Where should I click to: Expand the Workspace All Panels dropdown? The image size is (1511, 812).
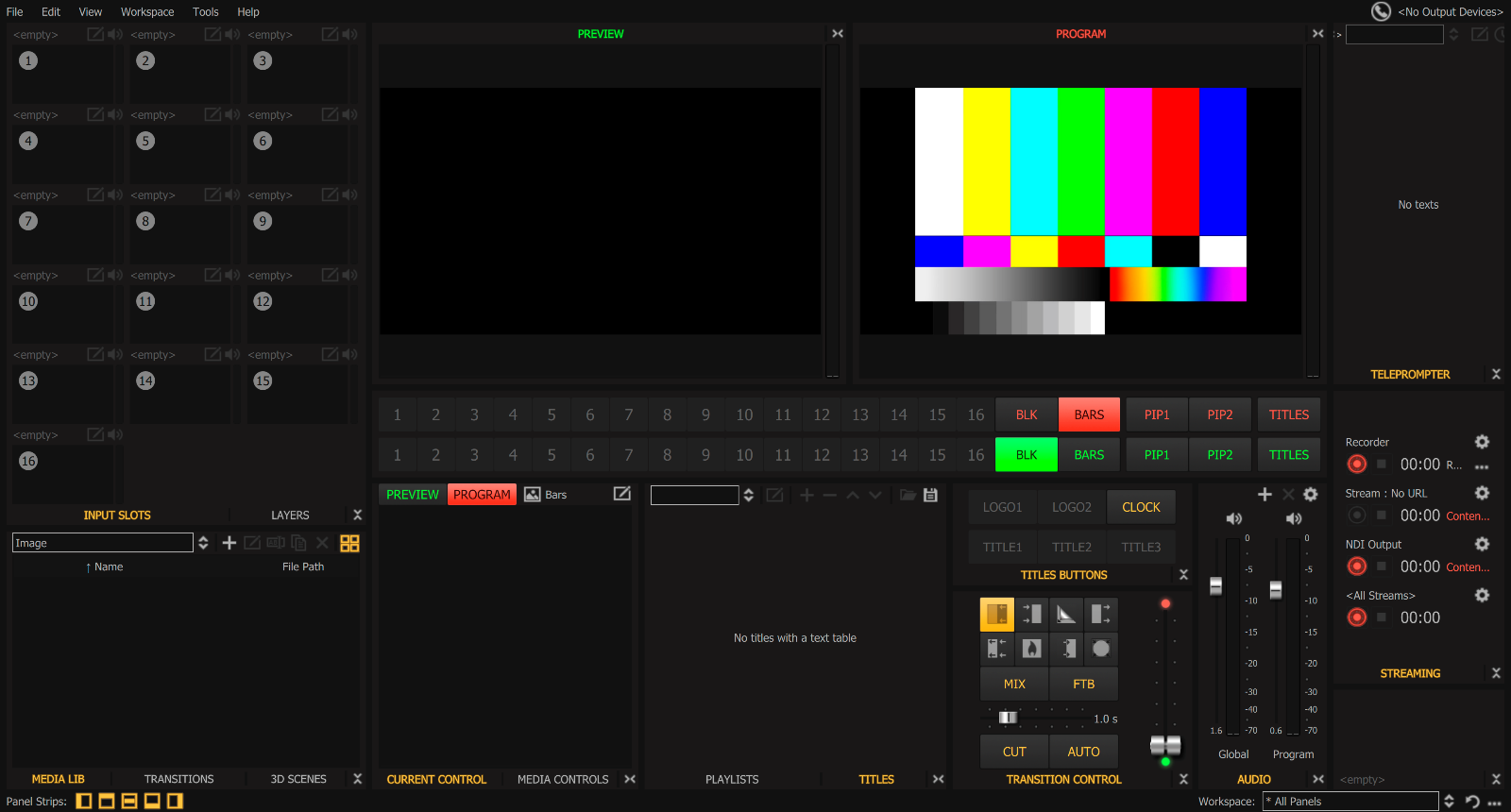pos(1449,802)
